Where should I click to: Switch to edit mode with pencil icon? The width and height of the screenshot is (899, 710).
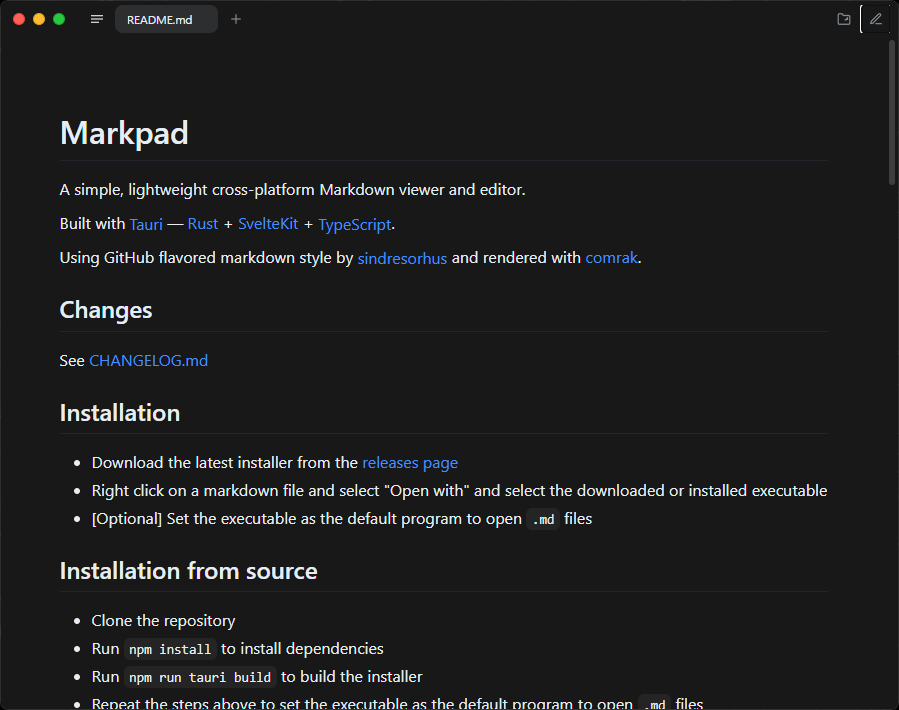pyautogui.click(x=876, y=19)
